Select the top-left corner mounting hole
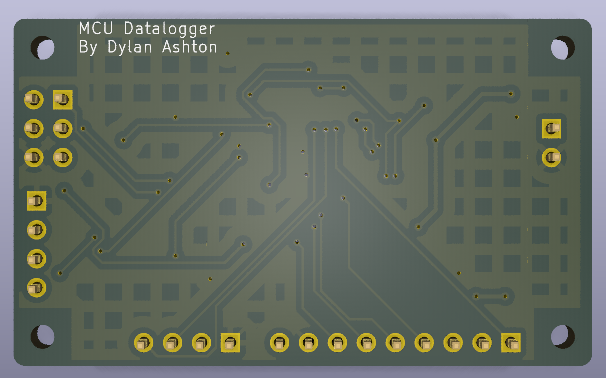 (x=43, y=48)
